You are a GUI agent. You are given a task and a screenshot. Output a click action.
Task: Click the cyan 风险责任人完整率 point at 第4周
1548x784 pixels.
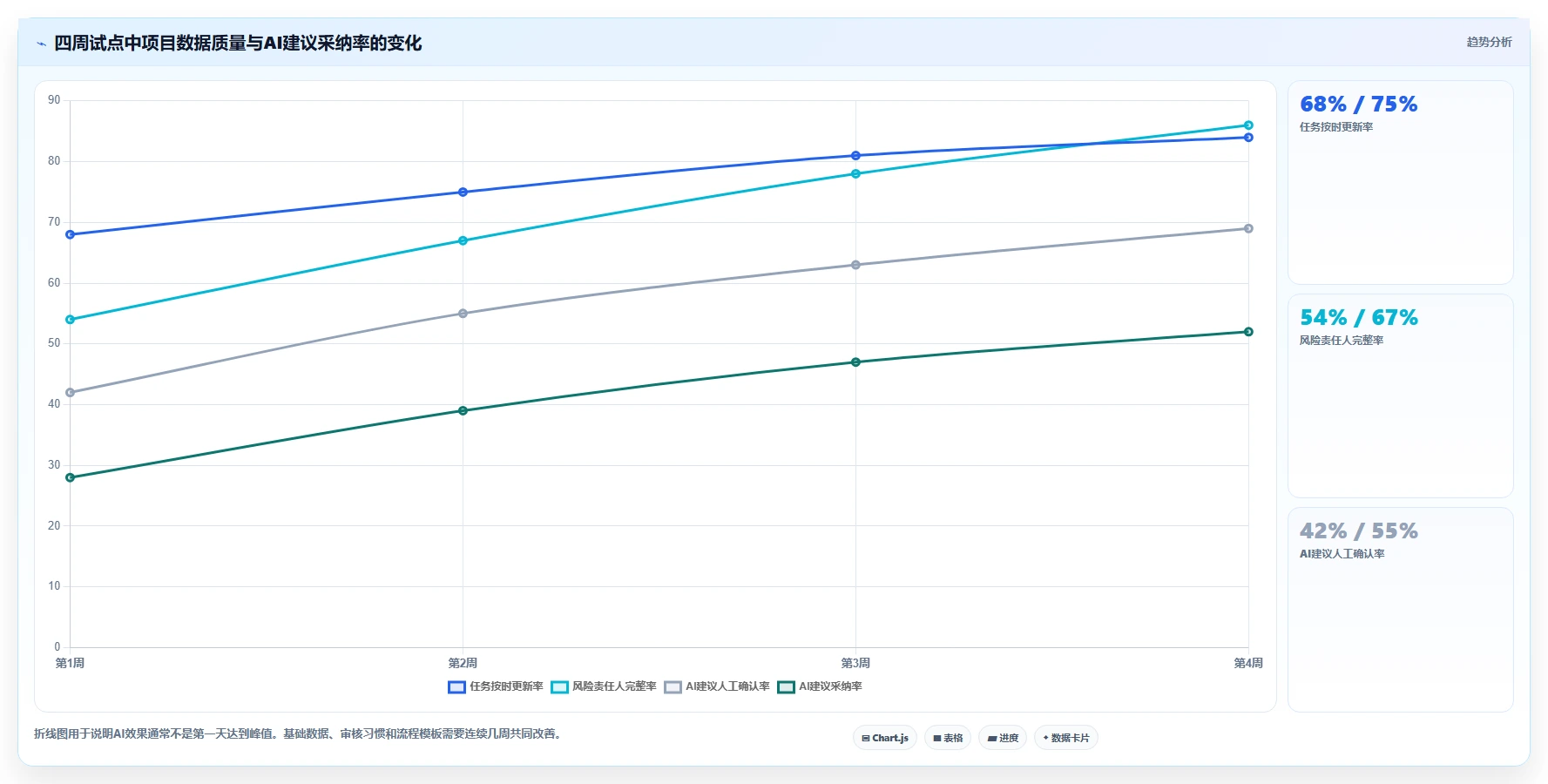pyautogui.click(x=1248, y=125)
